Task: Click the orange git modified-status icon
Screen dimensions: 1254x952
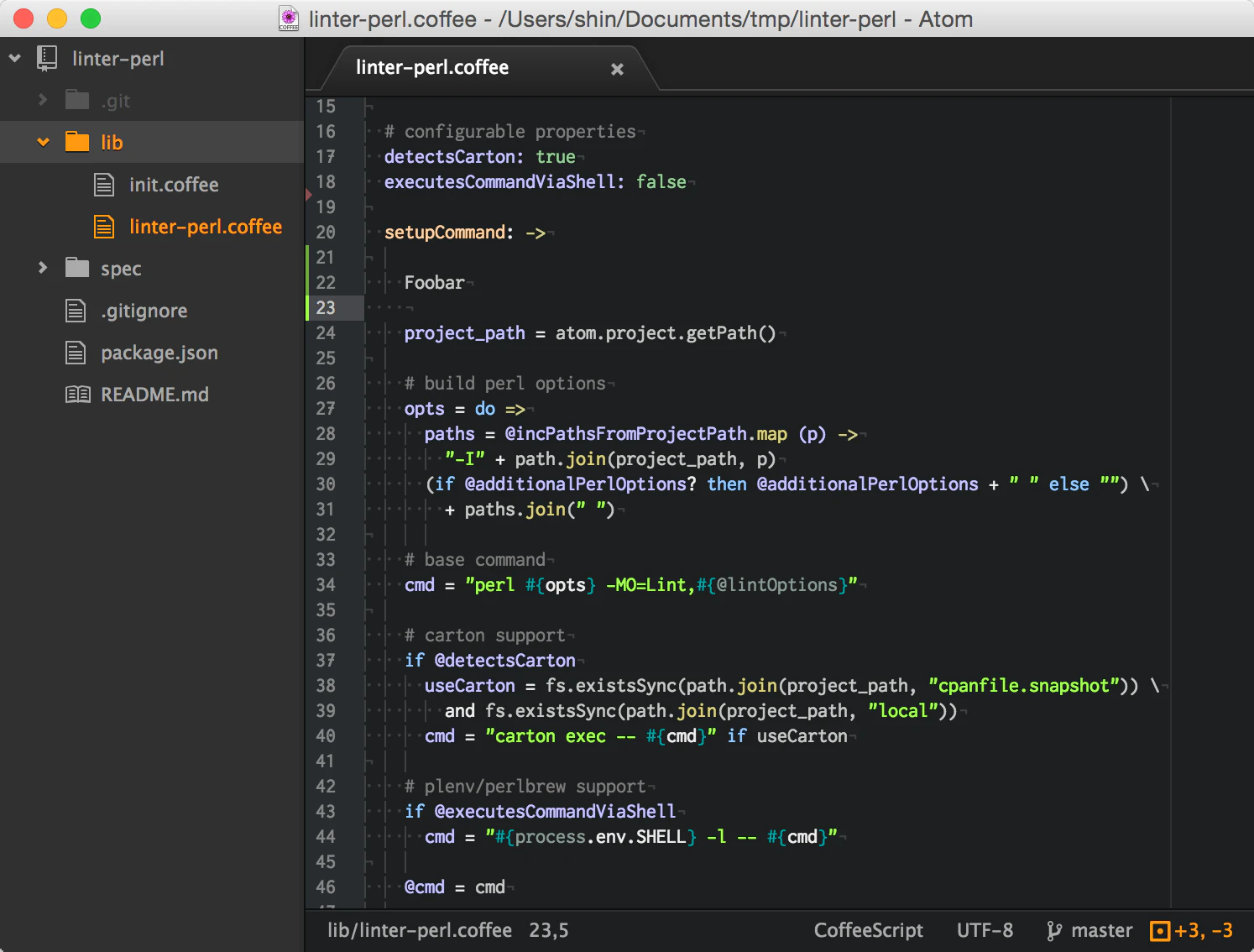Action: tap(1159, 930)
